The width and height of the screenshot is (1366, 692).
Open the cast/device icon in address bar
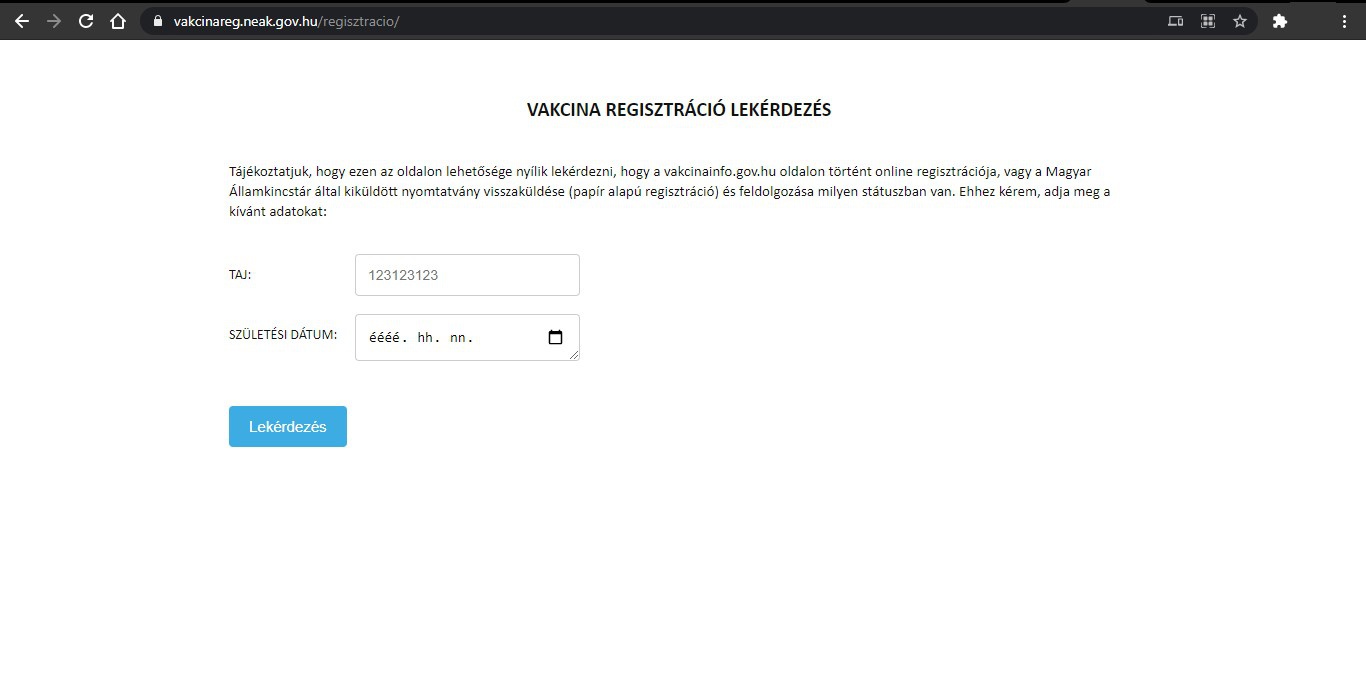(x=1175, y=21)
